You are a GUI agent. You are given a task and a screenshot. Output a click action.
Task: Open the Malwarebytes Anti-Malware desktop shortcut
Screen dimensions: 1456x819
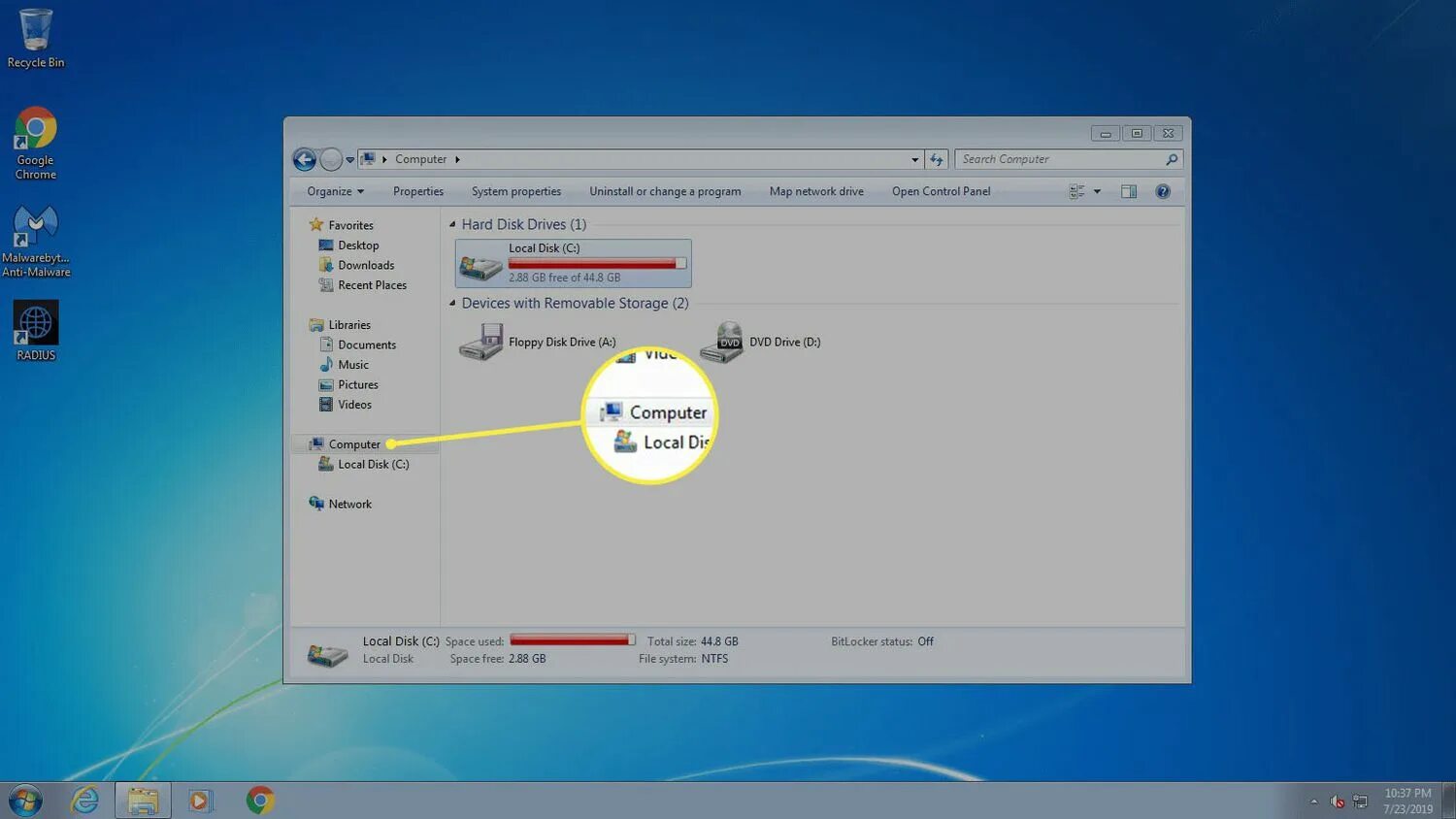click(36, 242)
